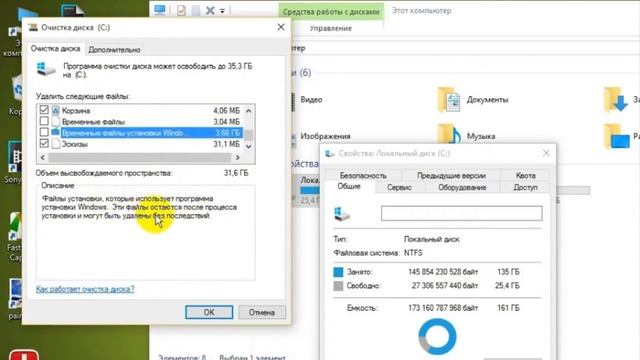Click the vertical scrollbar thumb in file list
640x360 pixels.
(x=248, y=134)
